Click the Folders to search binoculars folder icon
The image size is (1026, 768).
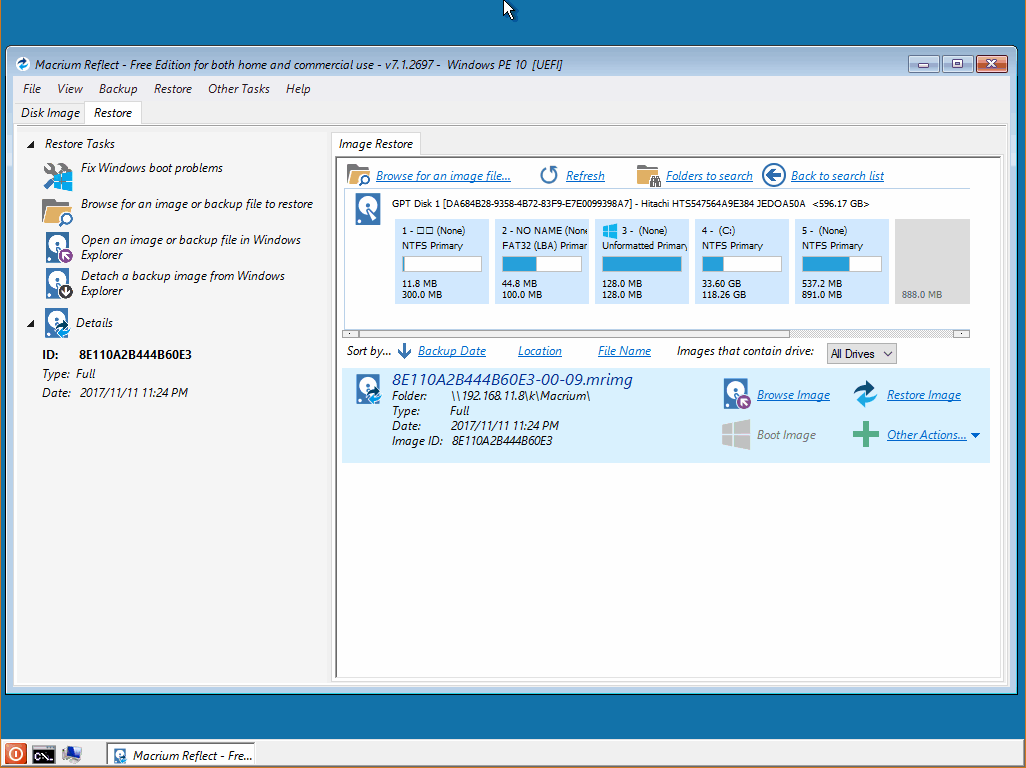click(648, 175)
